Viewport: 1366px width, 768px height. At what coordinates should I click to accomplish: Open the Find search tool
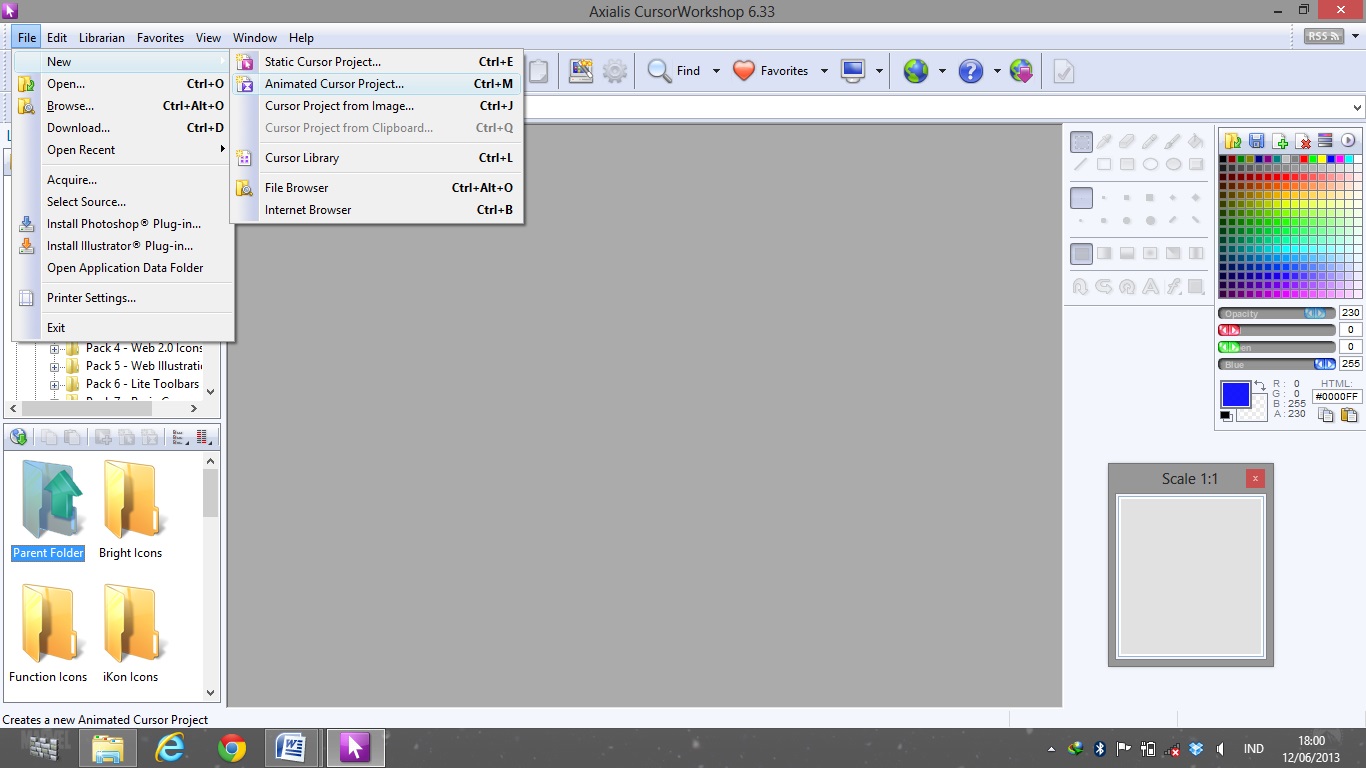coord(659,70)
